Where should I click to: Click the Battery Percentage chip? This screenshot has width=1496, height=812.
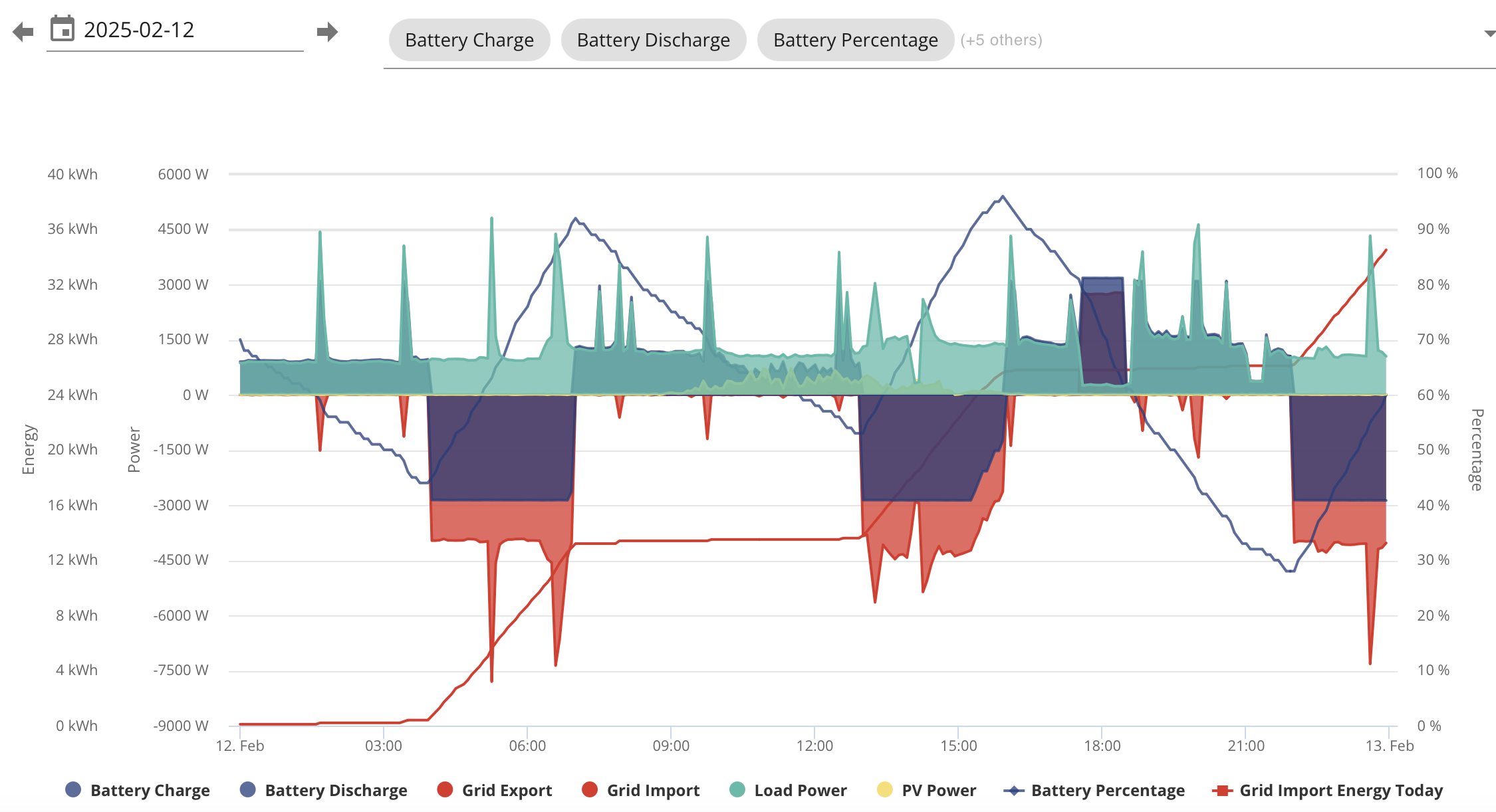coord(856,40)
